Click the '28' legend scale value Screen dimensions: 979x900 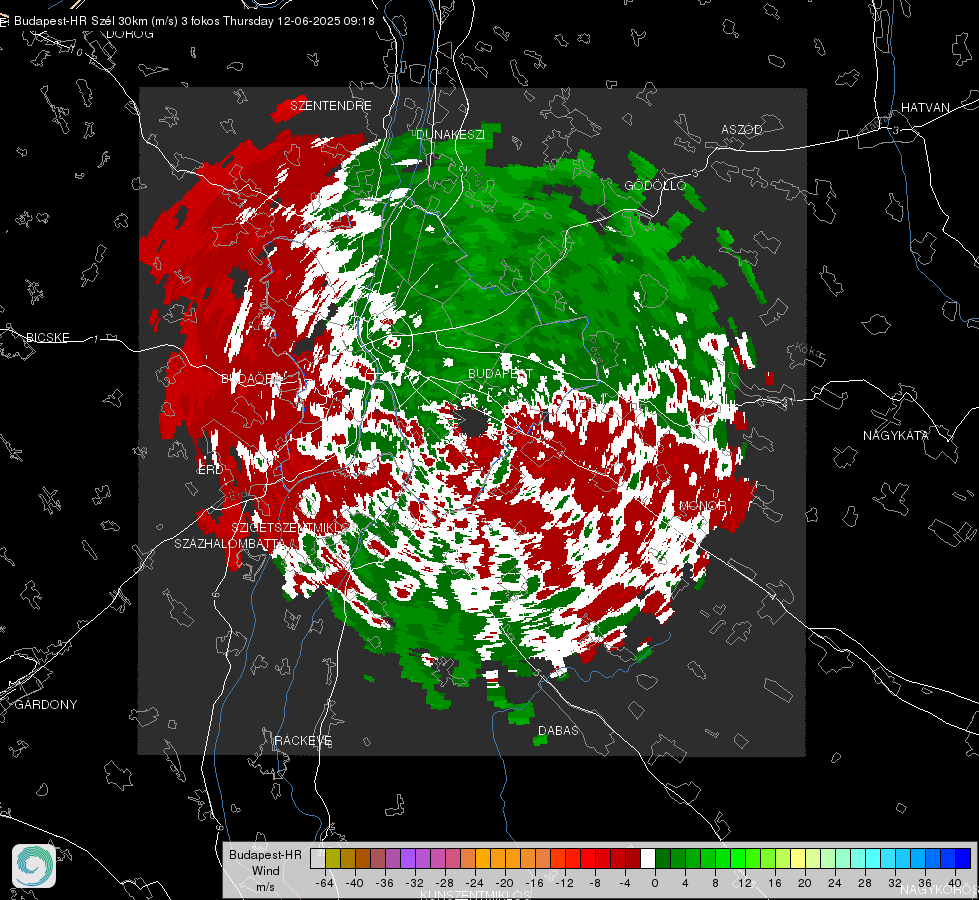[865, 883]
